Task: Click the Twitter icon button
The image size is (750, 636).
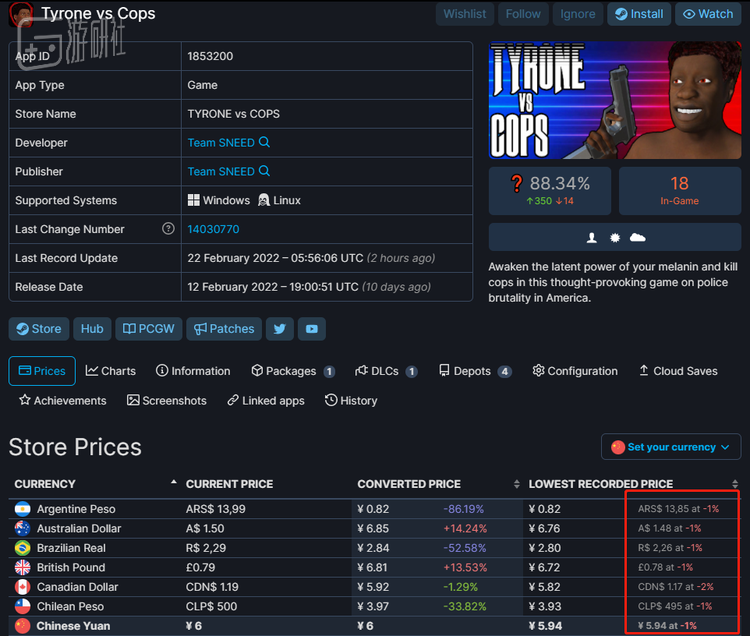Action: pyautogui.click(x=280, y=329)
